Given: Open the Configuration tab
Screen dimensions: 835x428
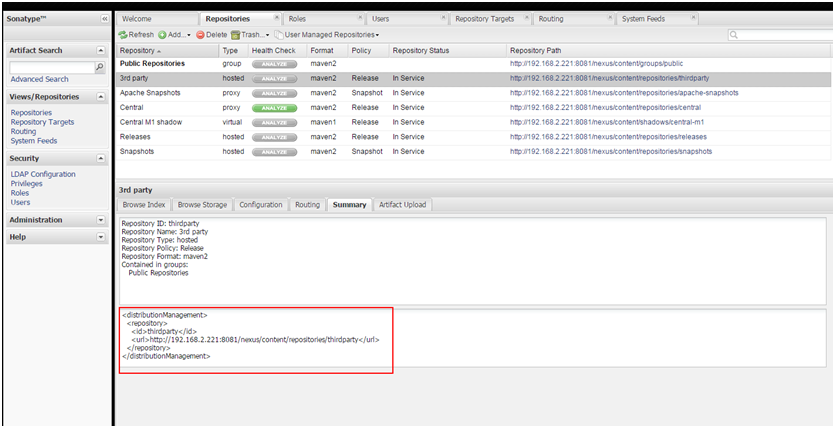Looking at the screenshot, I should tap(261, 205).
